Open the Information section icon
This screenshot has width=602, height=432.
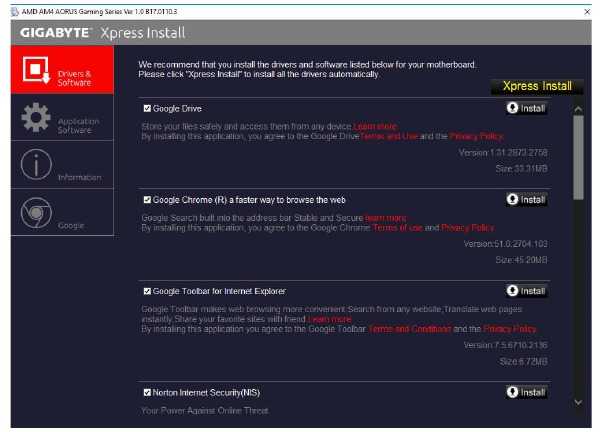click(36, 166)
